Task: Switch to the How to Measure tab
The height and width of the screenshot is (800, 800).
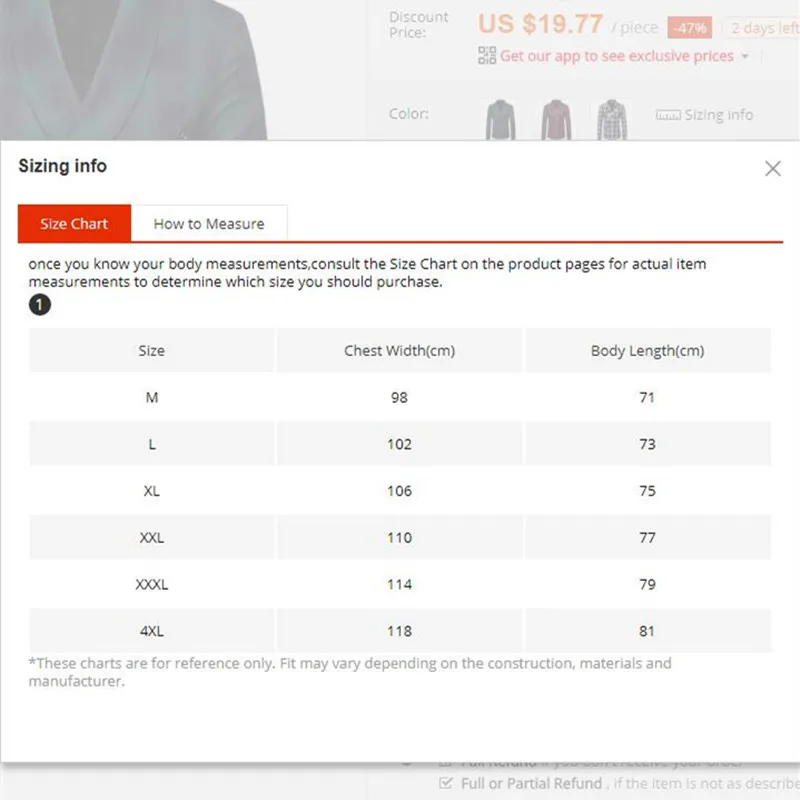Action: (210, 223)
